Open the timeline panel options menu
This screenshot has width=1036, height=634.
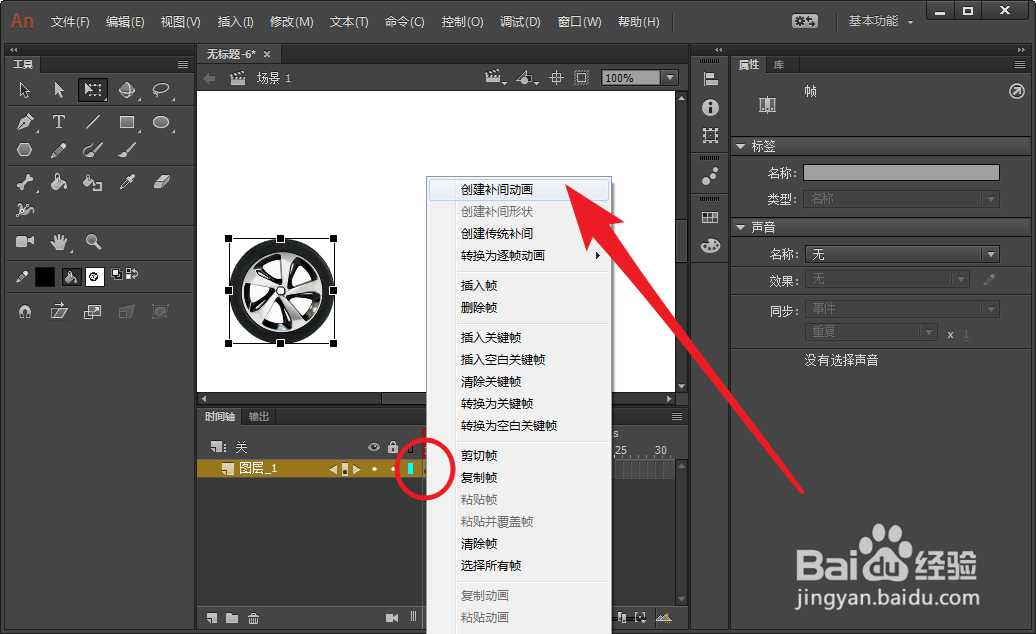[677, 416]
